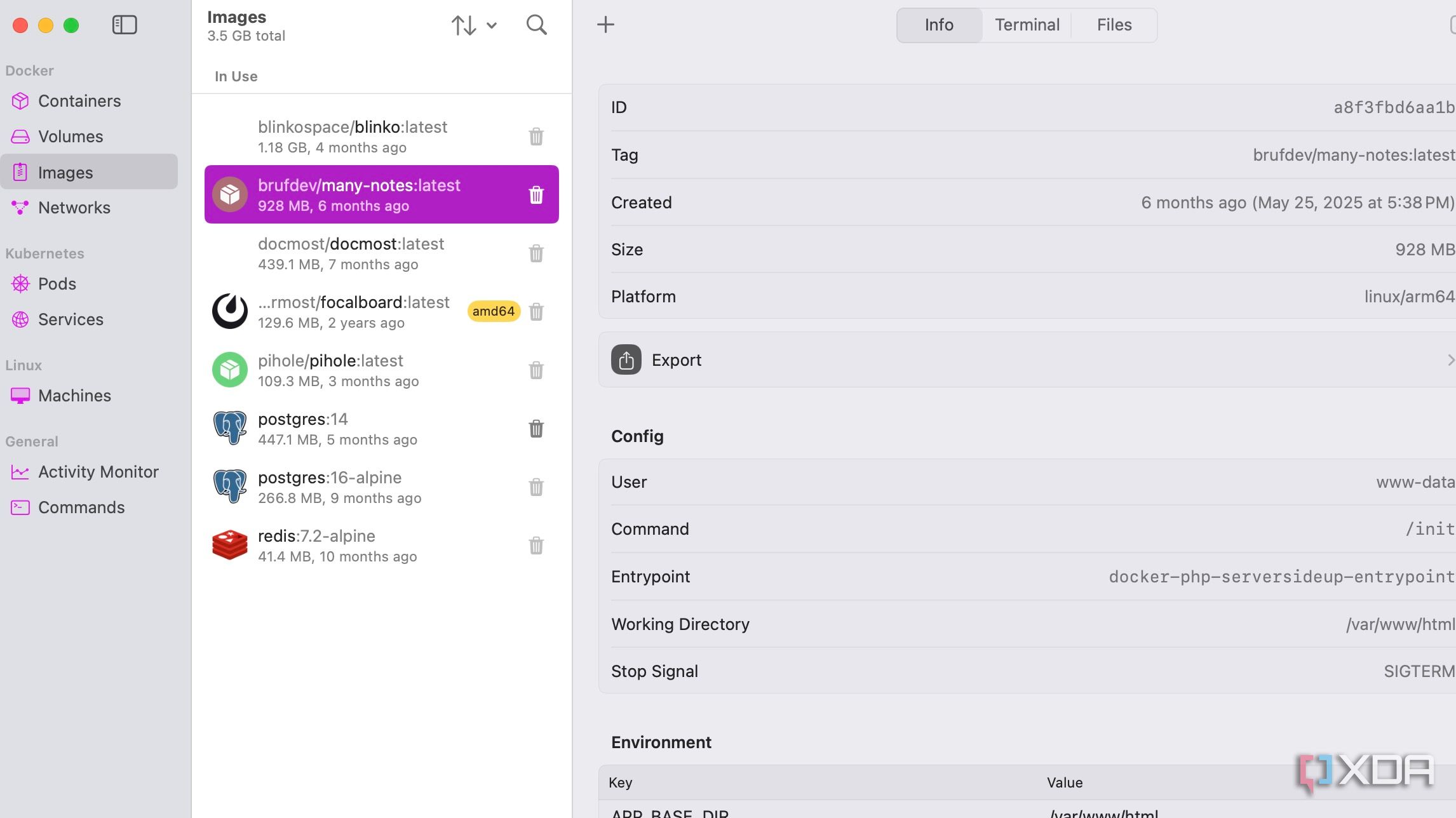The height and width of the screenshot is (818, 1456).
Task: Delete the focalboard image
Action: (x=536, y=312)
